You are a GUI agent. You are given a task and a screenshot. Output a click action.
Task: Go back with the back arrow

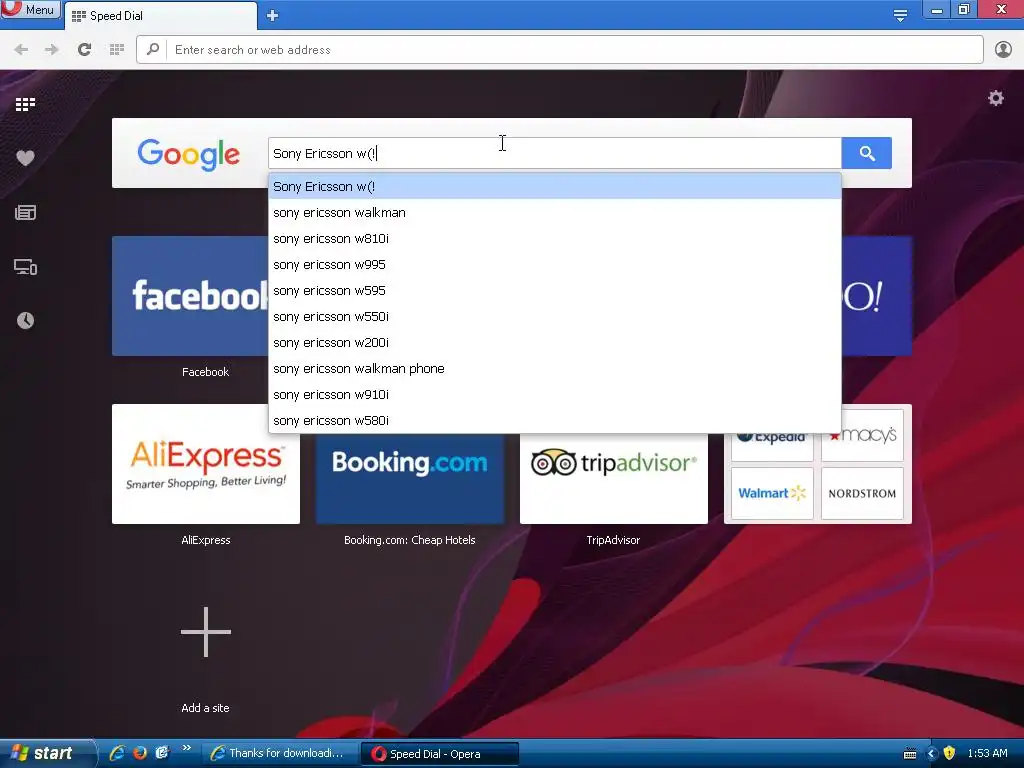(21, 50)
